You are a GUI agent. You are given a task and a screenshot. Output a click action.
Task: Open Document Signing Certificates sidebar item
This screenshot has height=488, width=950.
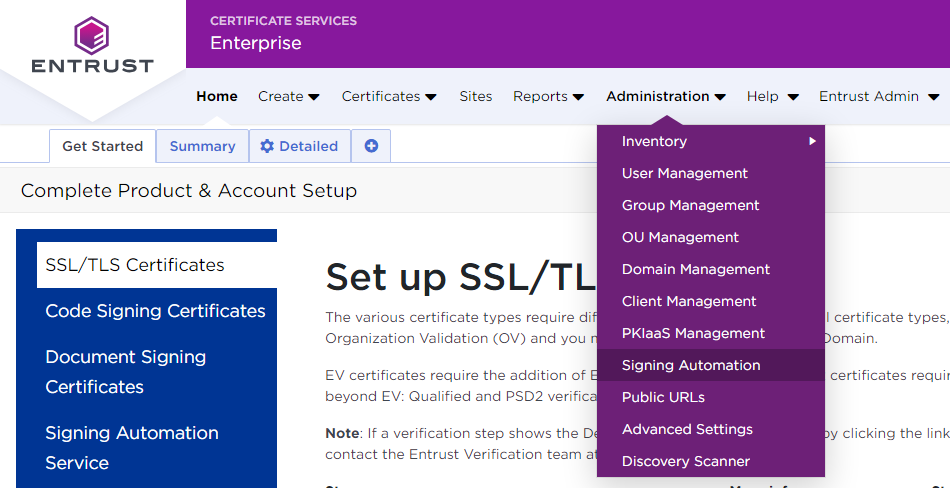[125, 371]
